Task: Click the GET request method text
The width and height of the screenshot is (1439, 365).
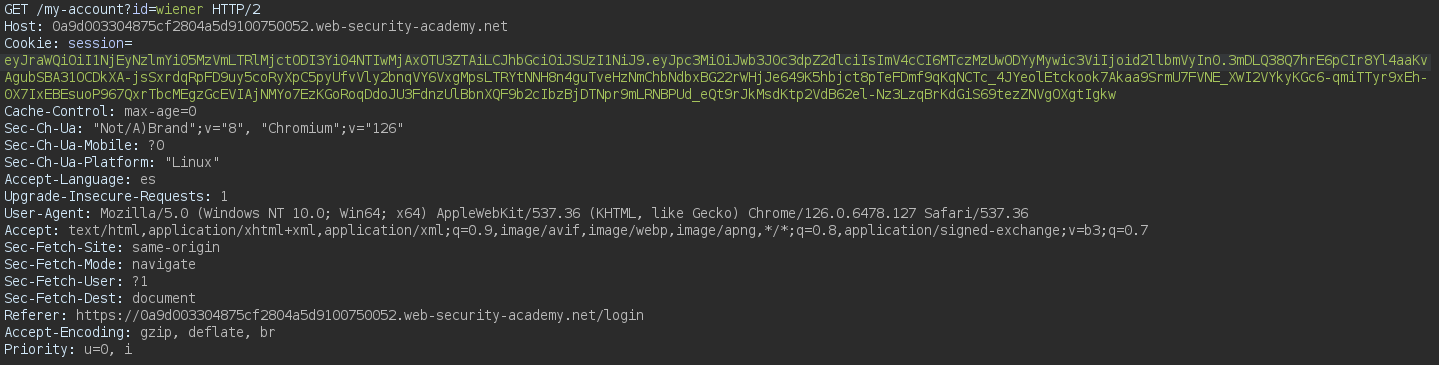Action: (17, 8)
